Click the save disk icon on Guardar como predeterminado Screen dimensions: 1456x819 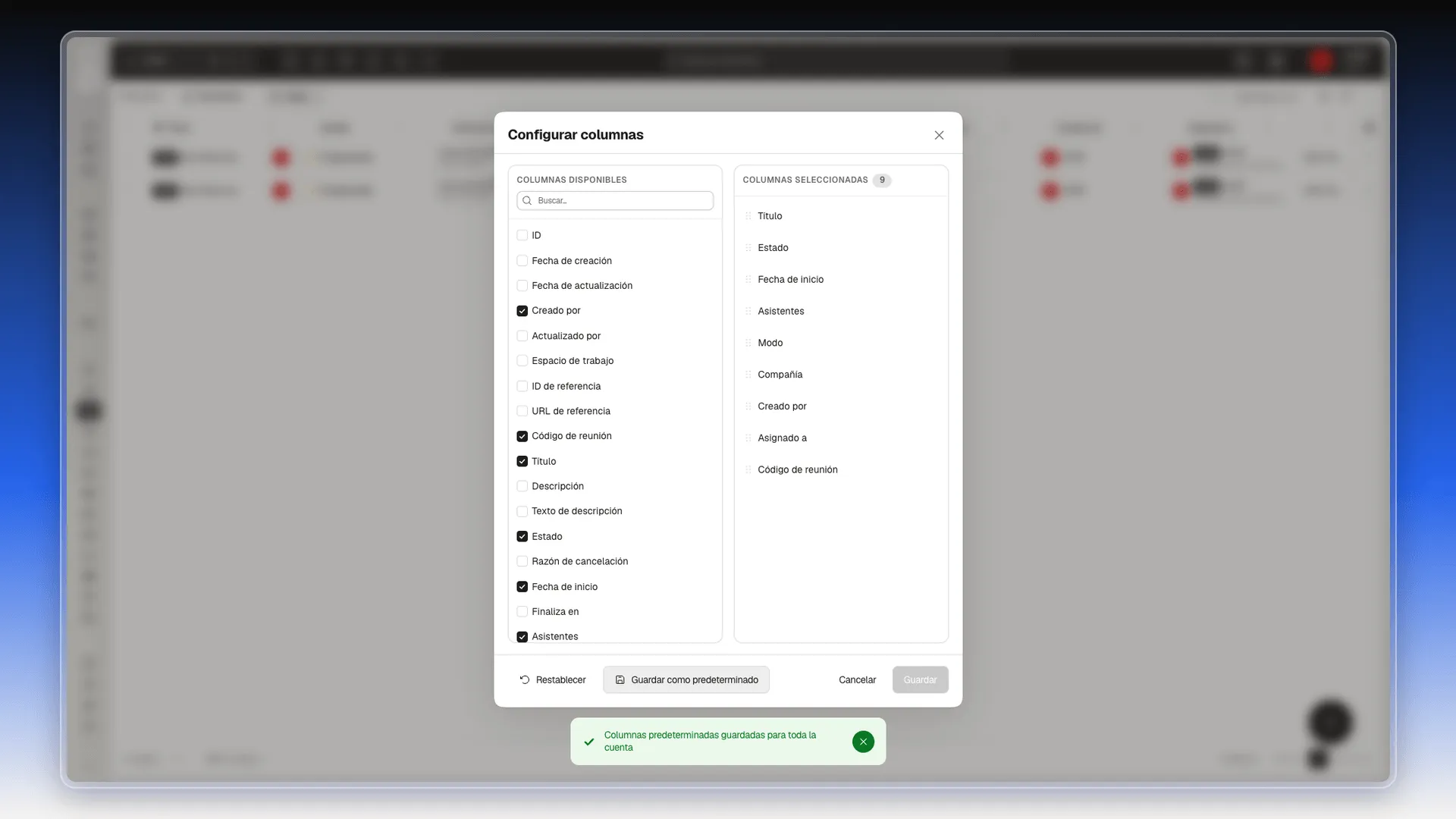click(620, 680)
